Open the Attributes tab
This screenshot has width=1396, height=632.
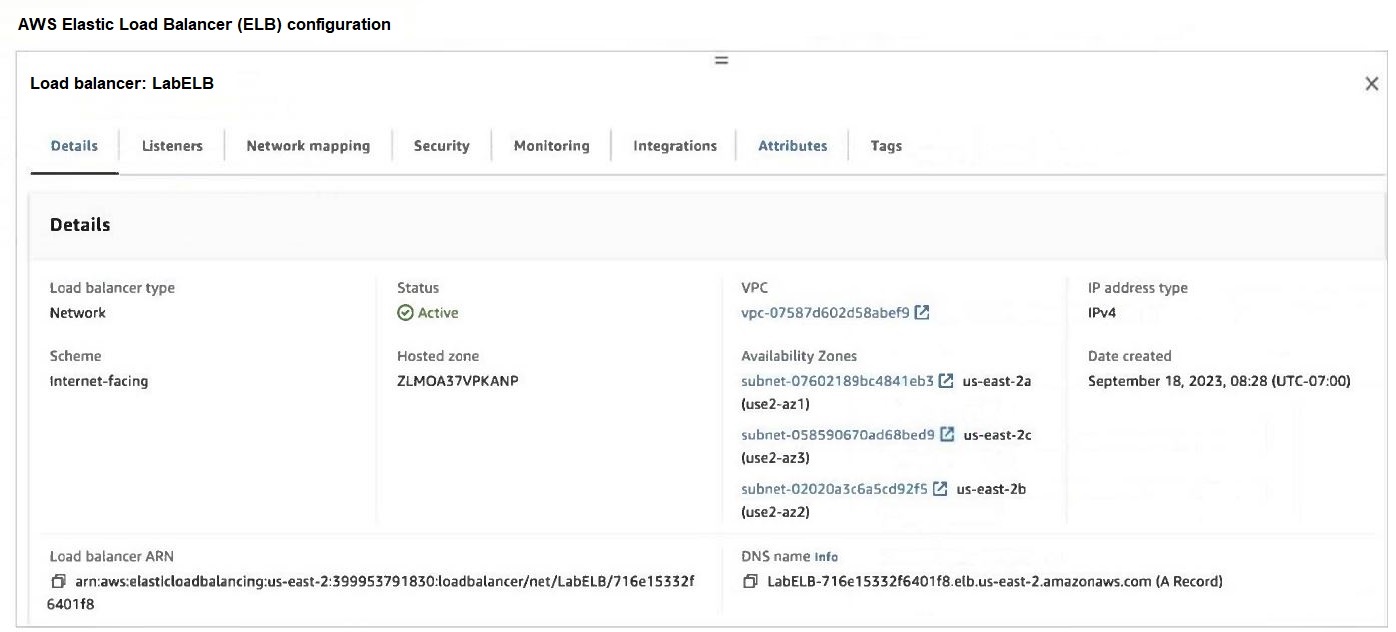(x=792, y=146)
